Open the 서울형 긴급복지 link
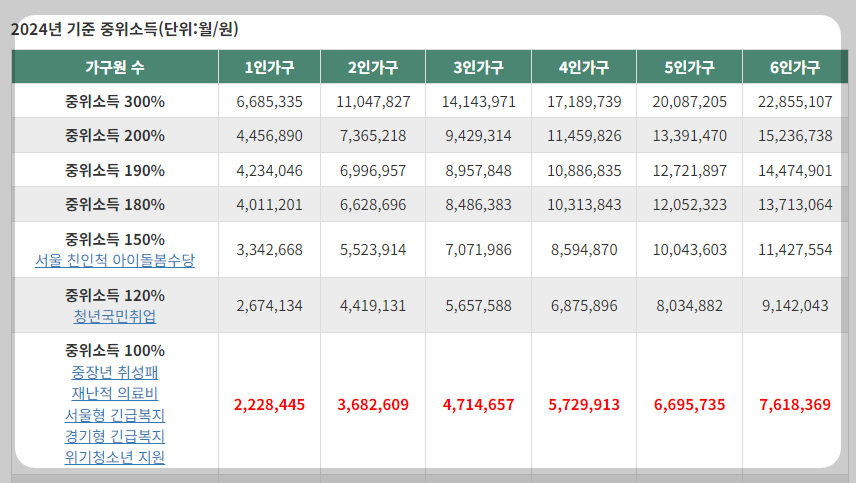Screen dimensions: 856x483 (115, 415)
